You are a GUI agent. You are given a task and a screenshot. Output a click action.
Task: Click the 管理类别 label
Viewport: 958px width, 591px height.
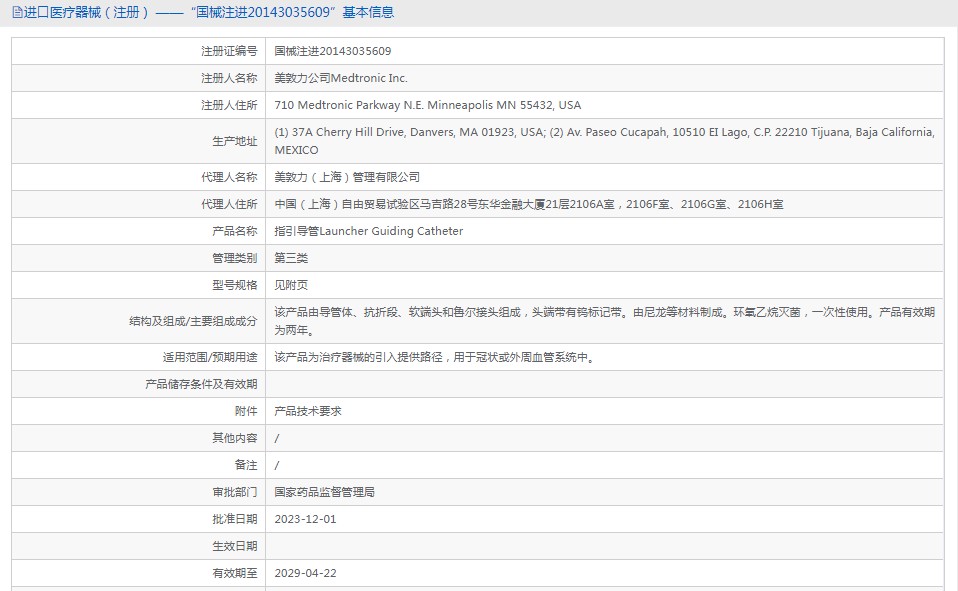[x=235, y=258]
